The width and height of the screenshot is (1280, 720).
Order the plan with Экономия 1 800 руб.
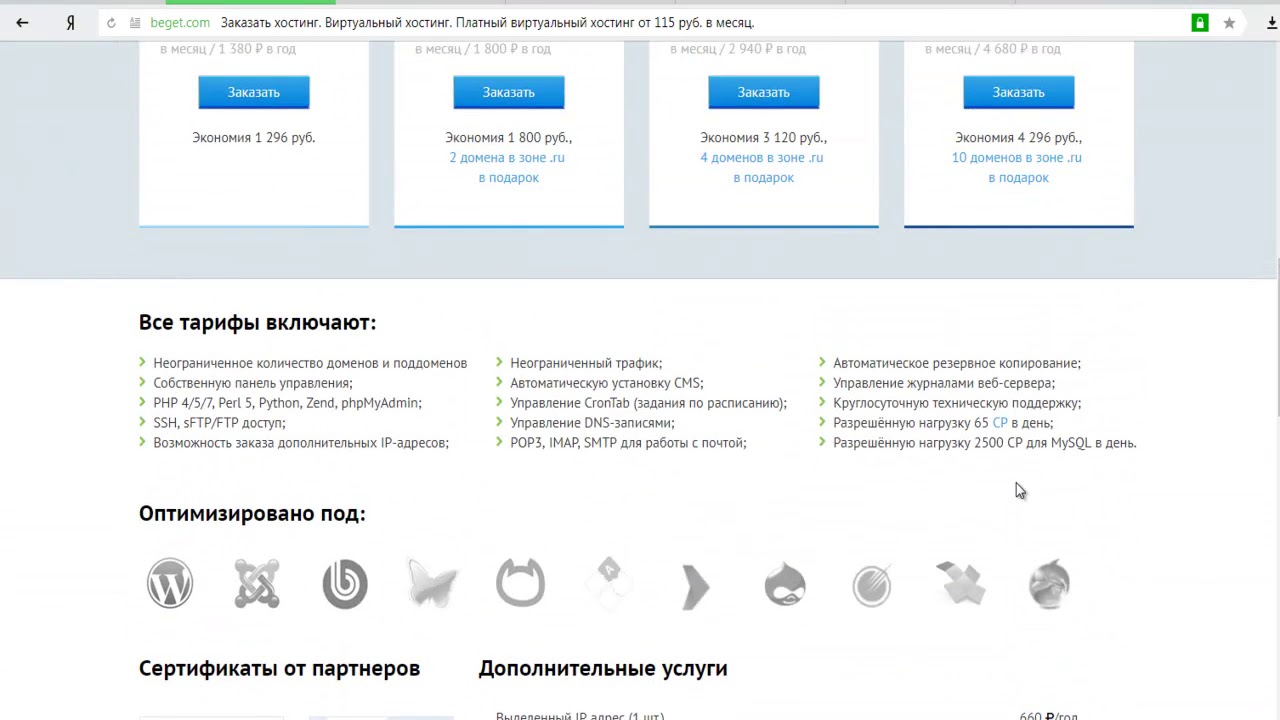509,92
